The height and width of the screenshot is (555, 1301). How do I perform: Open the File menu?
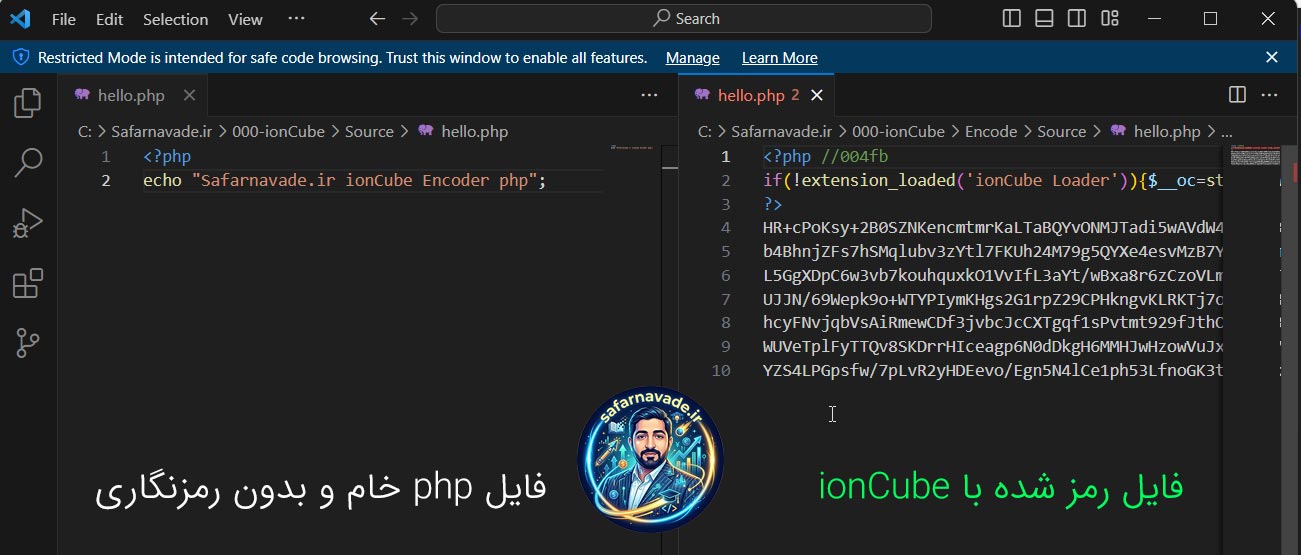click(x=63, y=19)
